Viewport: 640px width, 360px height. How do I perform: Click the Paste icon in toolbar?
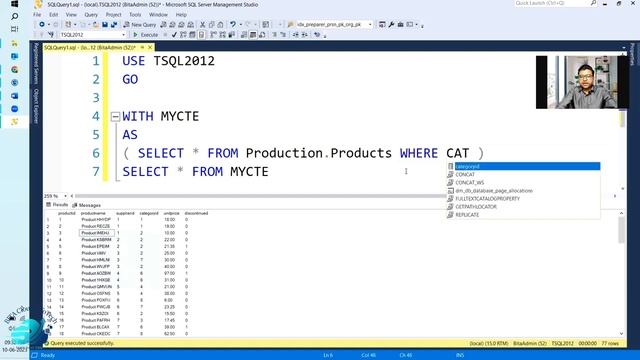point(220,24)
